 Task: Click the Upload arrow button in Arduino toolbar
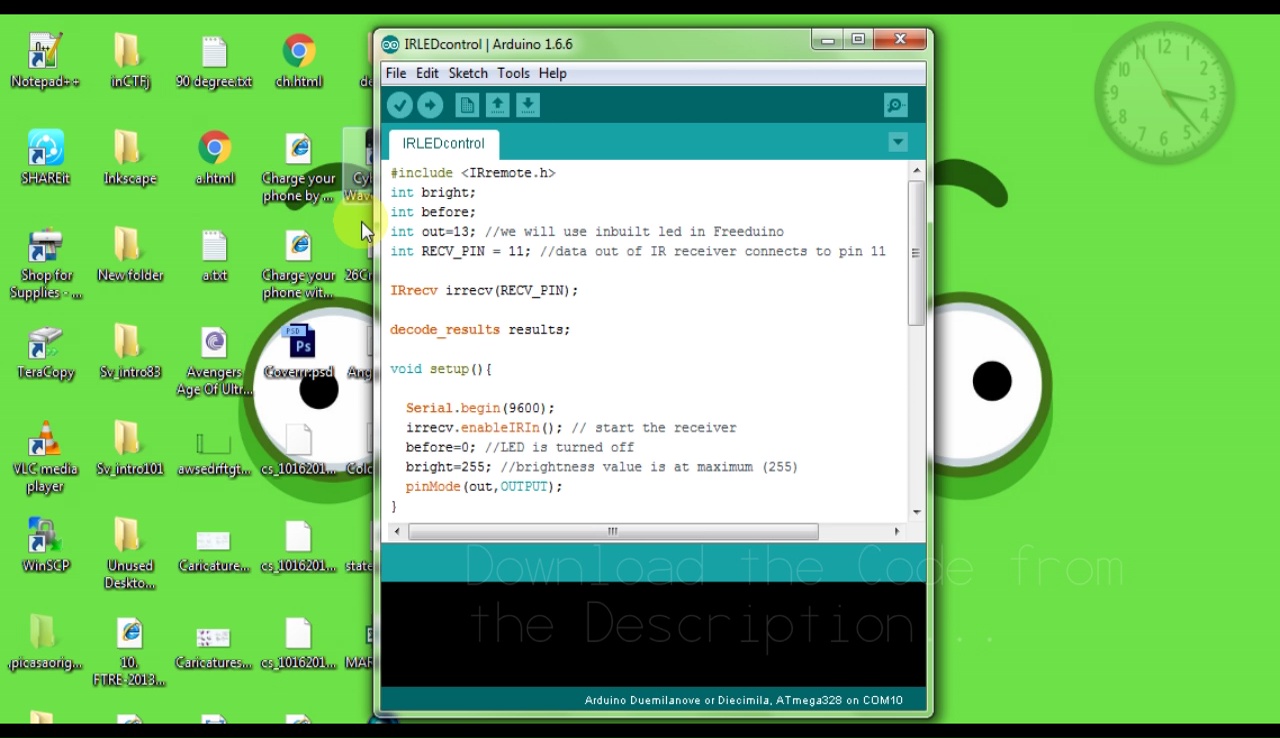[x=430, y=105]
